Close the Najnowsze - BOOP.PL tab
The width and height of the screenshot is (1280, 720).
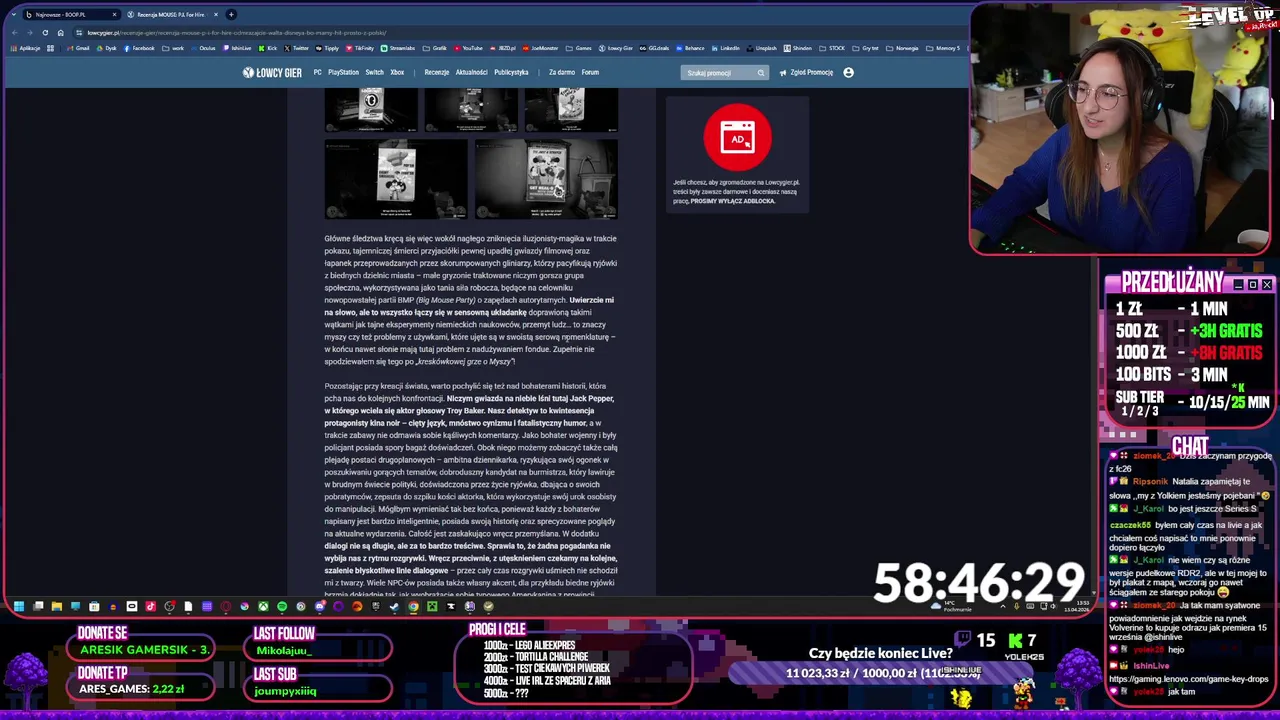(x=114, y=15)
